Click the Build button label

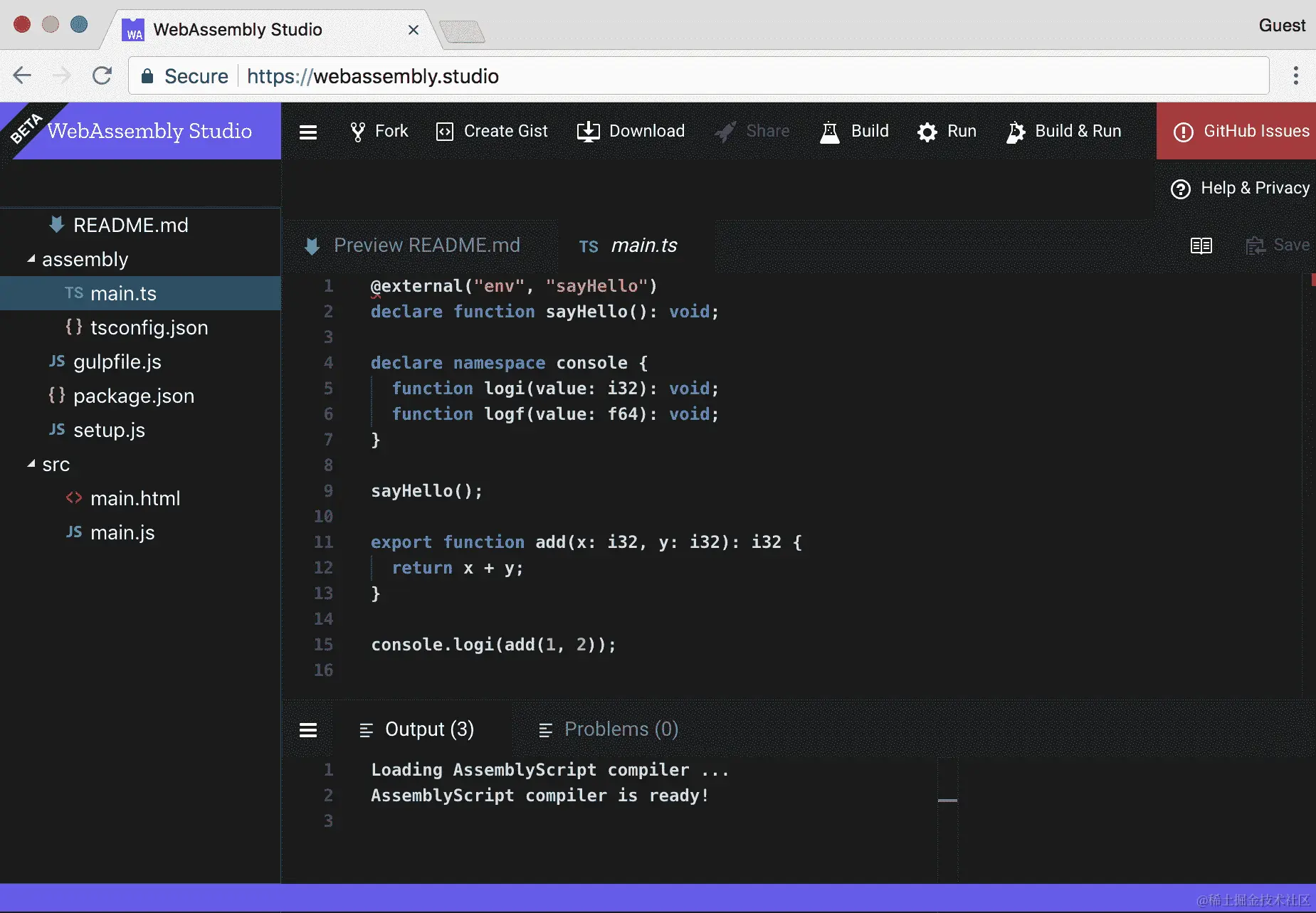point(870,132)
